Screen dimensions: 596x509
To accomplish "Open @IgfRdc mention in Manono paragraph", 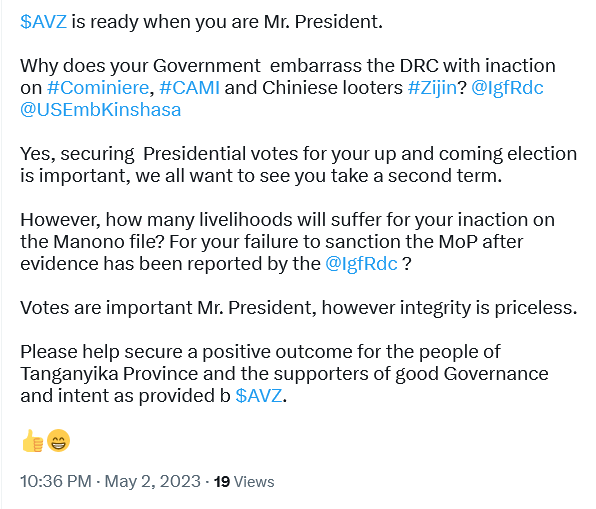I will tap(361, 264).
